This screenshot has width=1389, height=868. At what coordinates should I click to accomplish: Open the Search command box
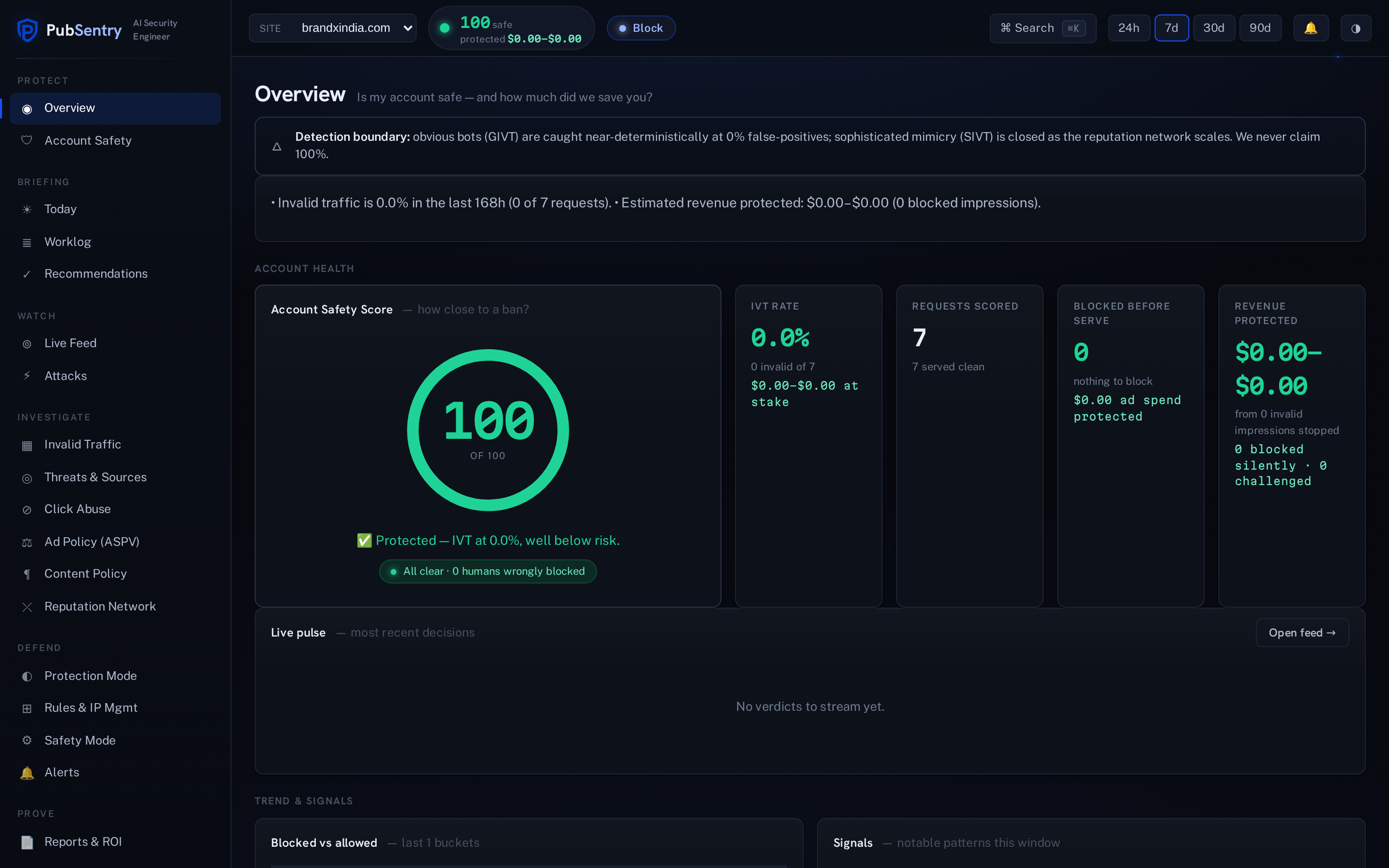[x=1043, y=28]
